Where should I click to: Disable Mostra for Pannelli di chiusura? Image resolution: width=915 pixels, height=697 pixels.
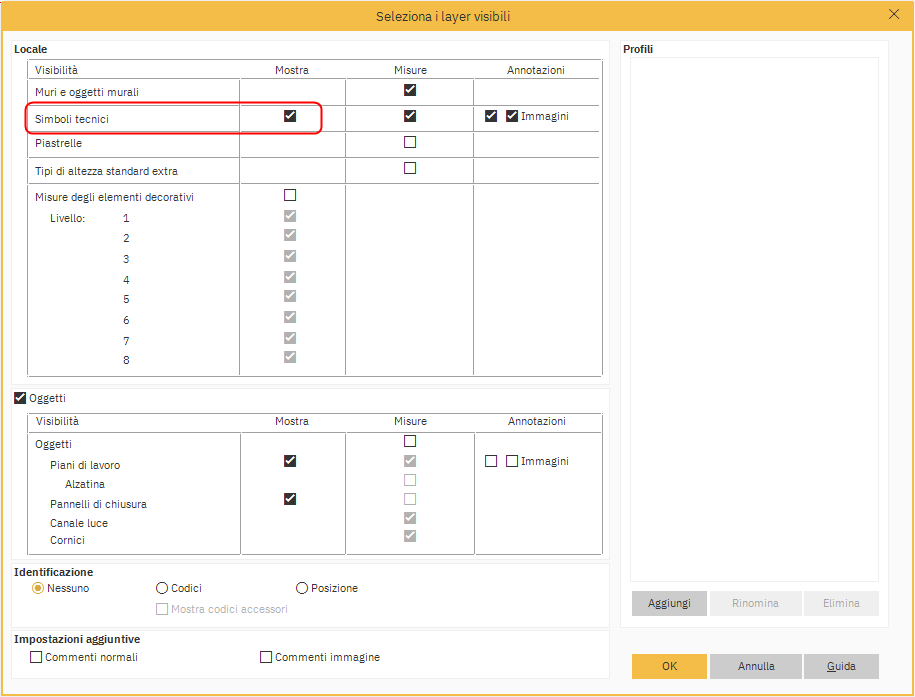(290, 499)
